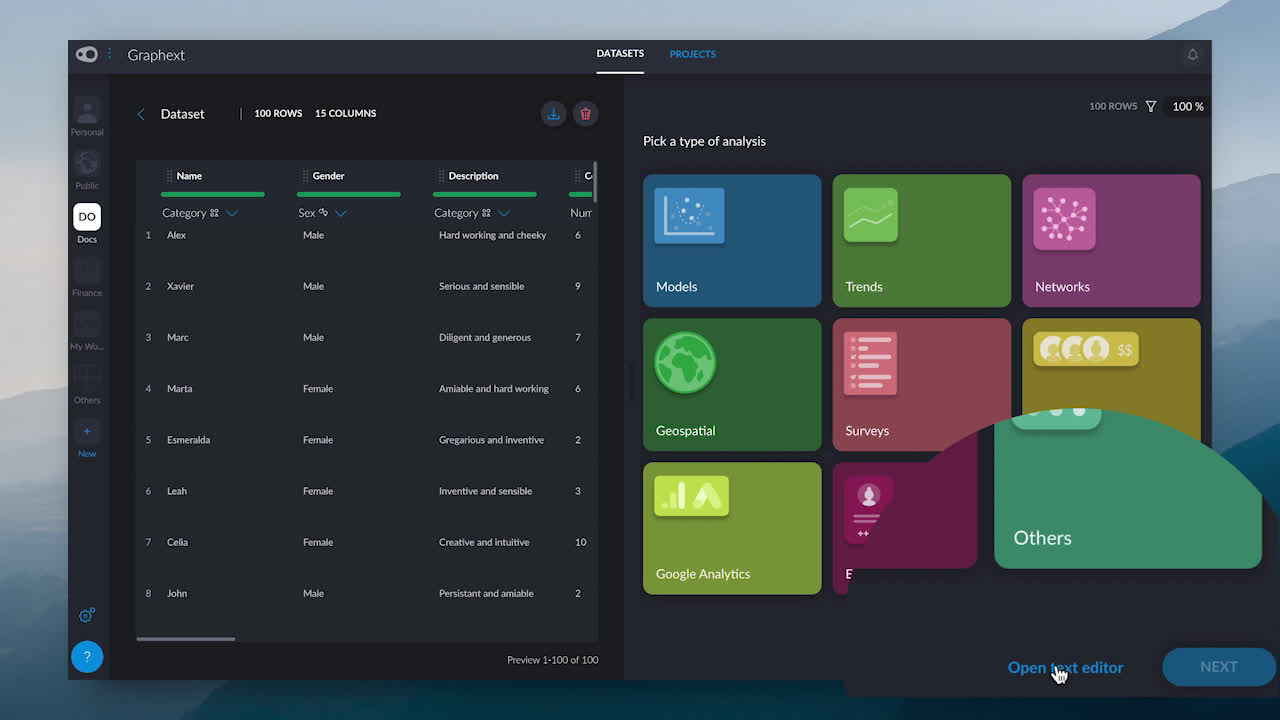
Task: Grab the Description column drag handle
Action: (x=441, y=176)
